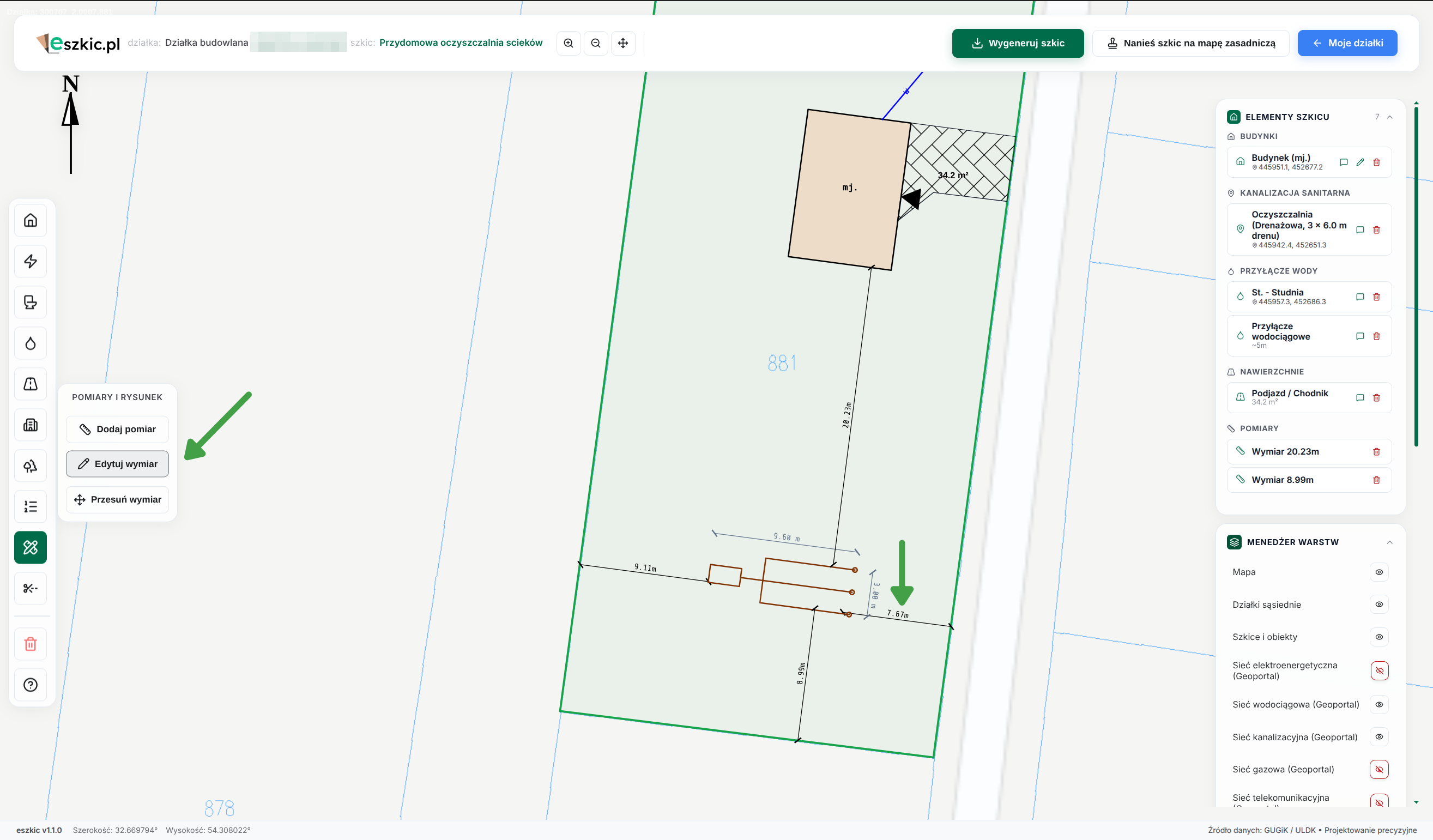Hide the Sieć kanalizacyjna (Geoportal) layer
1433x840 pixels.
(1379, 737)
